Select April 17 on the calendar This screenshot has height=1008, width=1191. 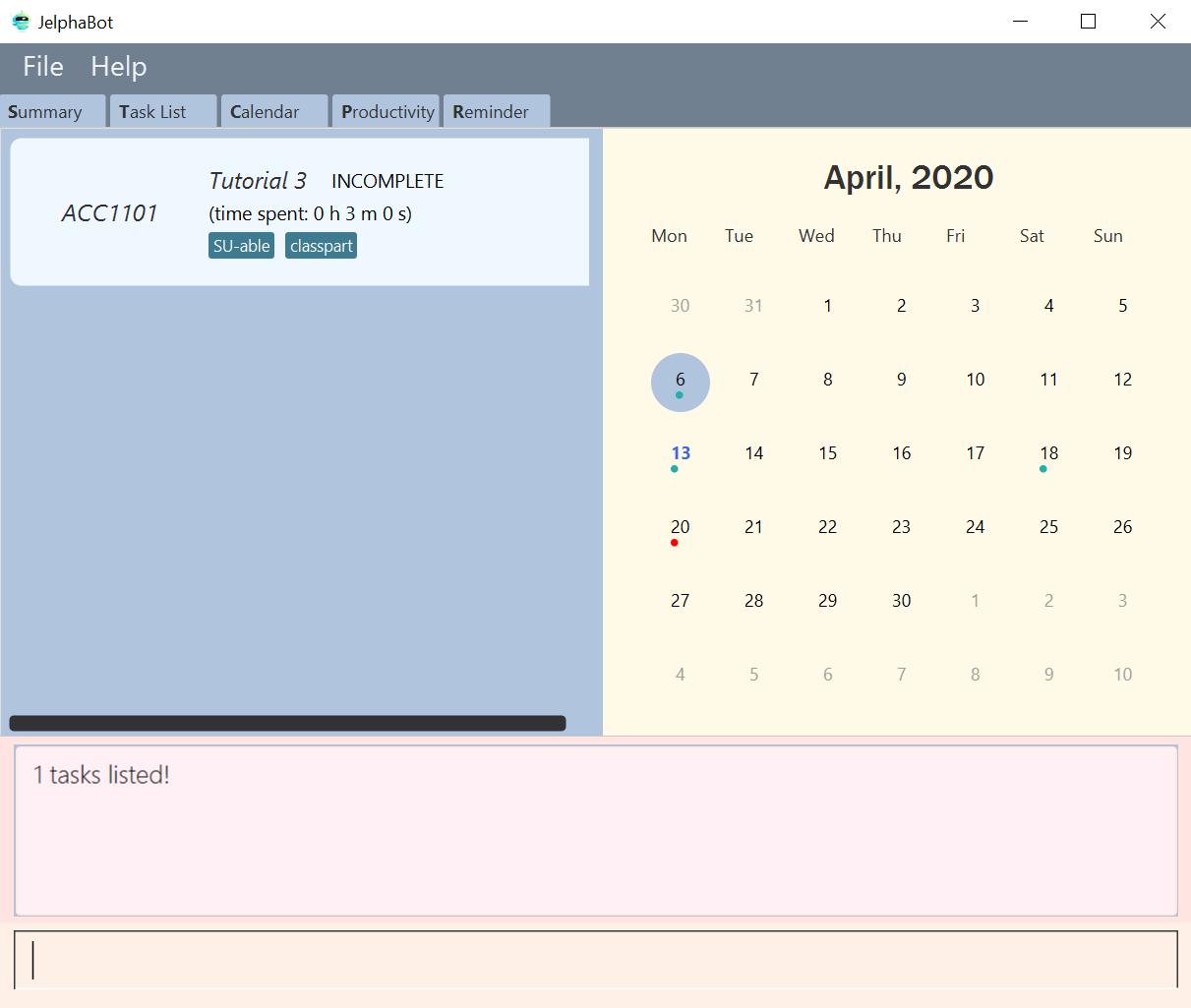pyautogui.click(x=975, y=453)
